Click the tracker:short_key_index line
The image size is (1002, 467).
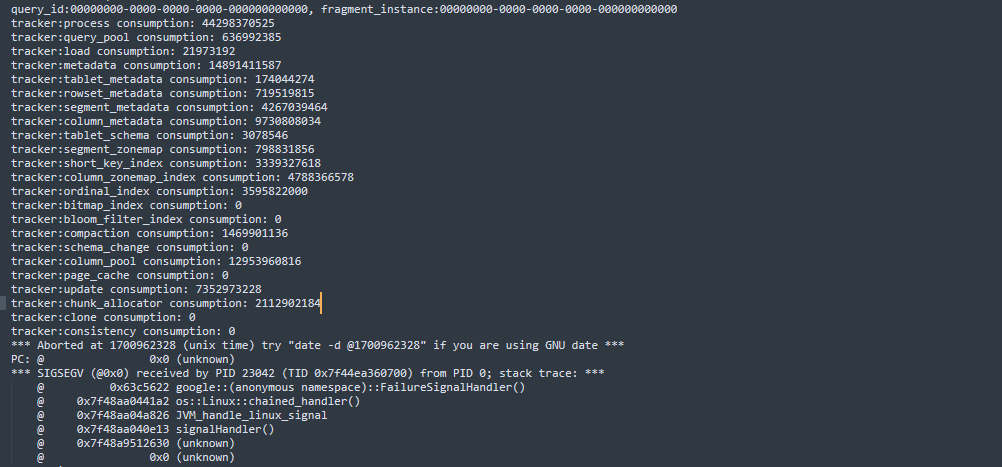click(166, 164)
